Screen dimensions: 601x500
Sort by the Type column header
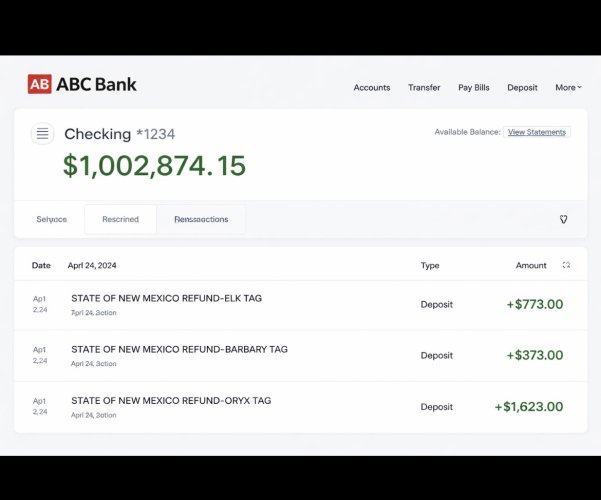pos(430,266)
